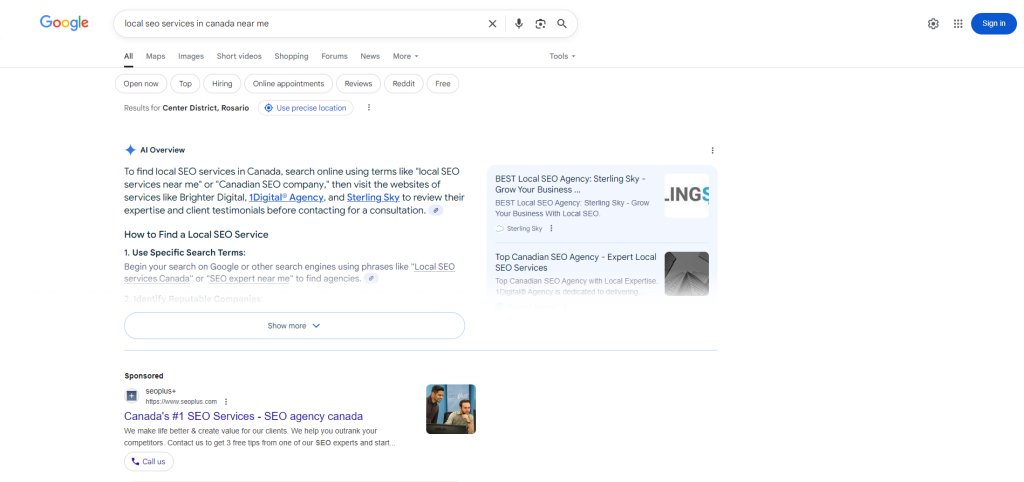The height and width of the screenshot is (482, 1024).
Task: Apply the Open now filter chip
Action: [x=141, y=84]
